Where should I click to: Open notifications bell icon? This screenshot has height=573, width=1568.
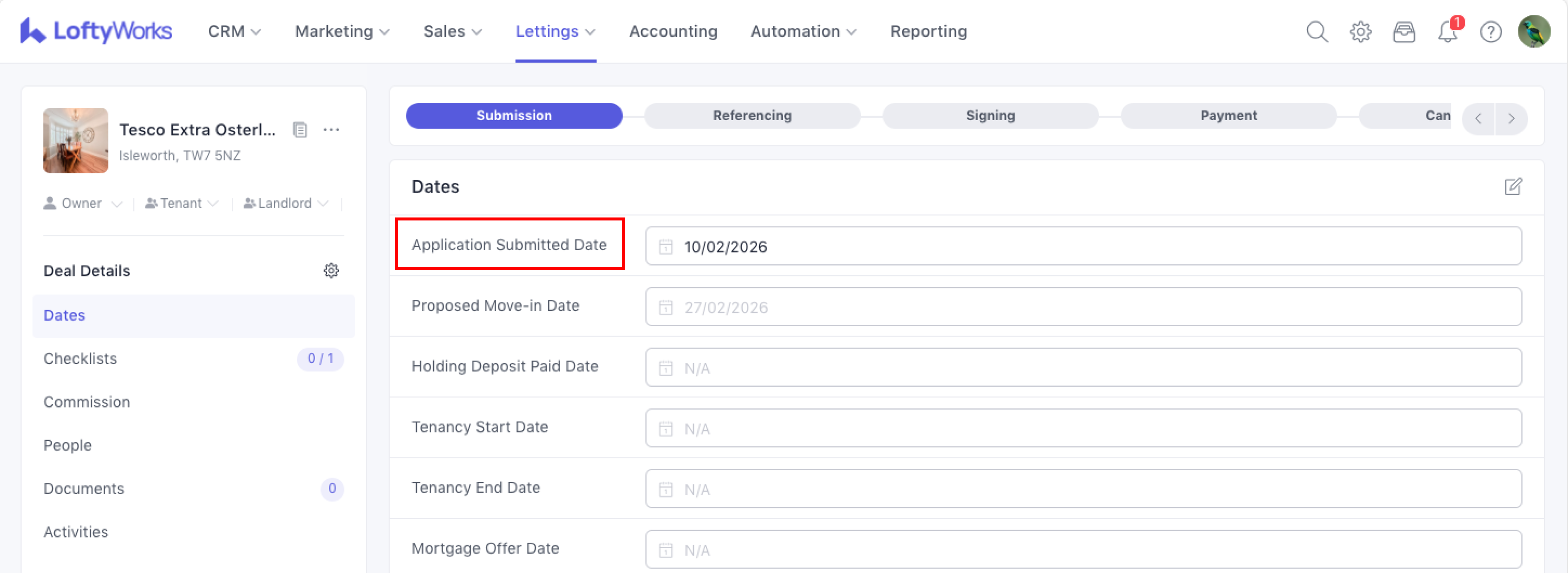[1447, 31]
